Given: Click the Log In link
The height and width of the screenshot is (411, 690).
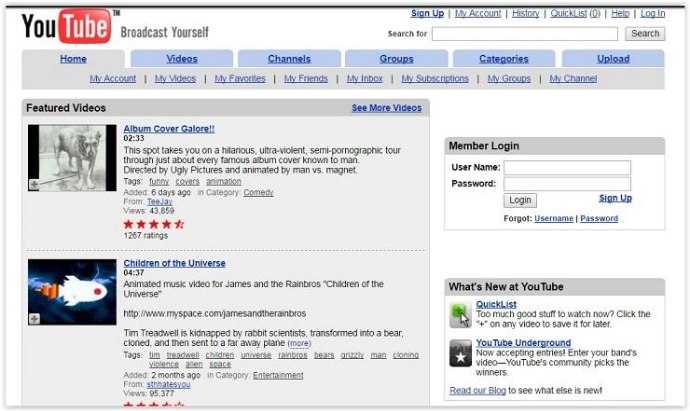Looking at the screenshot, I should 653,14.
